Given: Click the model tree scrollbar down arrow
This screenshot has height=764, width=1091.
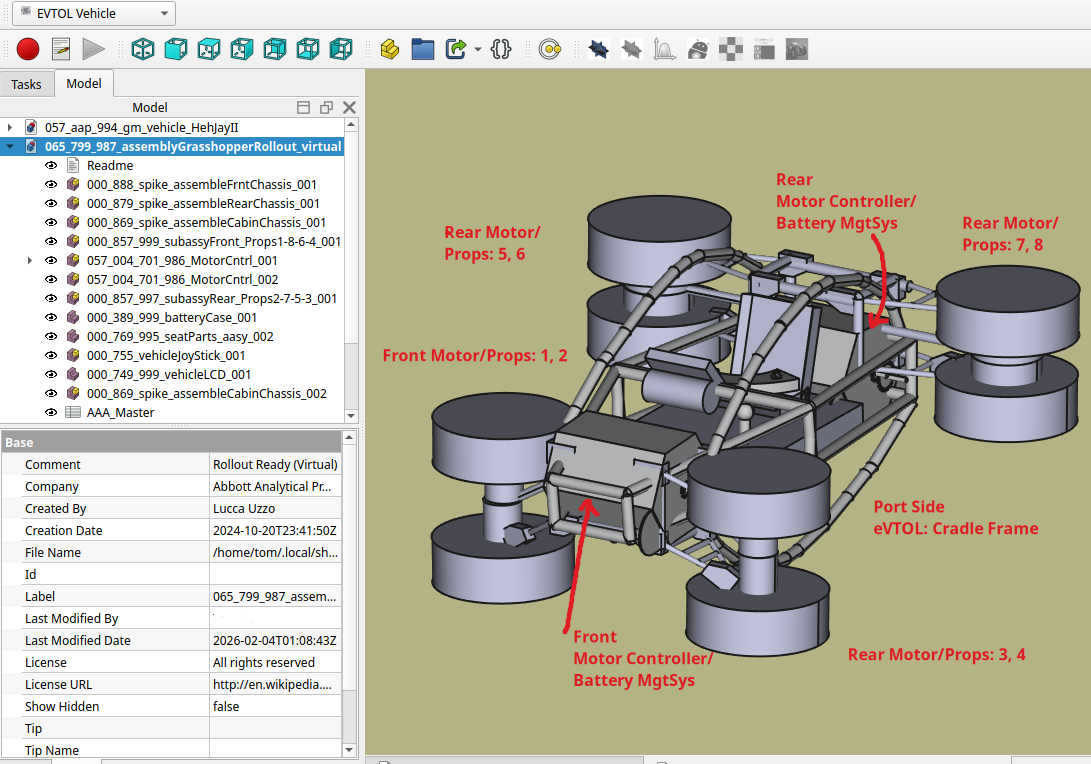Looking at the screenshot, I should (x=350, y=415).
